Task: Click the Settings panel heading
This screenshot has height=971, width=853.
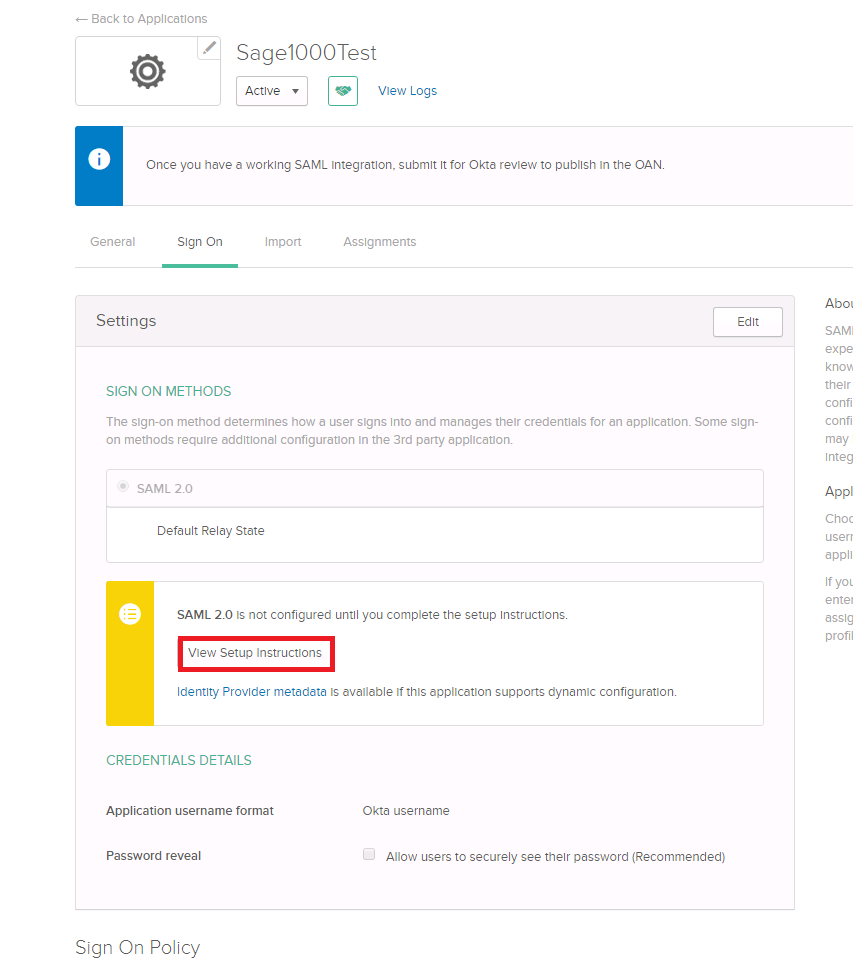Action: [126, 321]
